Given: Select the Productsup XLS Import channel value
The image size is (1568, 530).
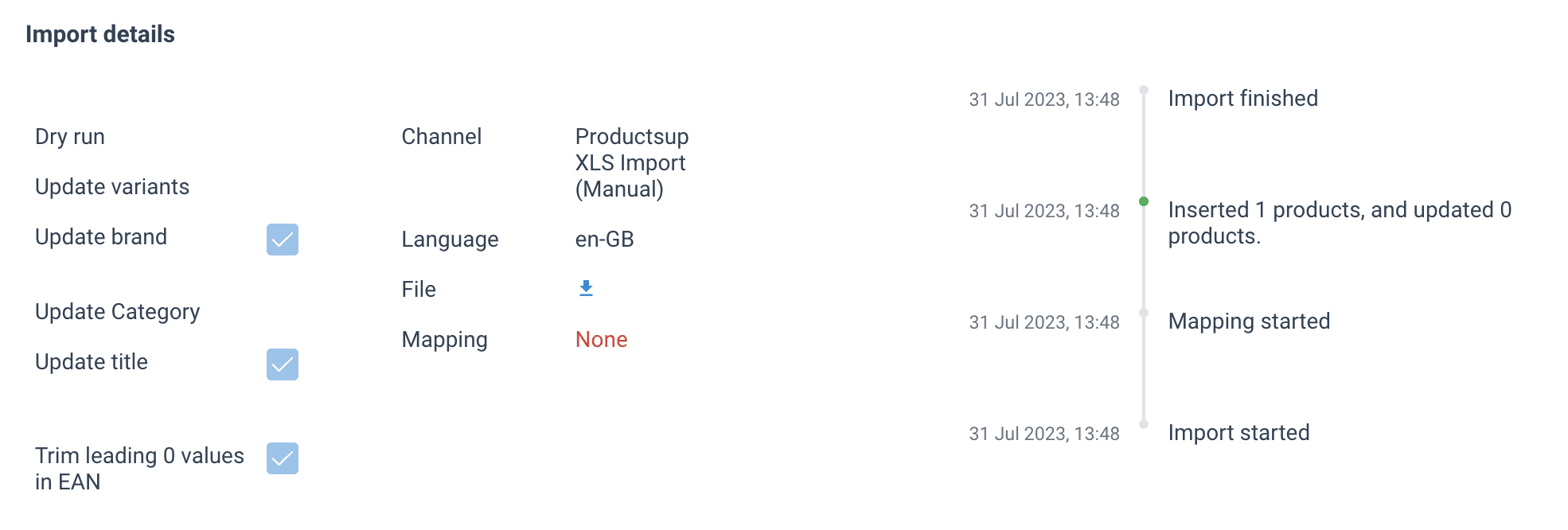Looking at the screenshot, I should [631, 163].
